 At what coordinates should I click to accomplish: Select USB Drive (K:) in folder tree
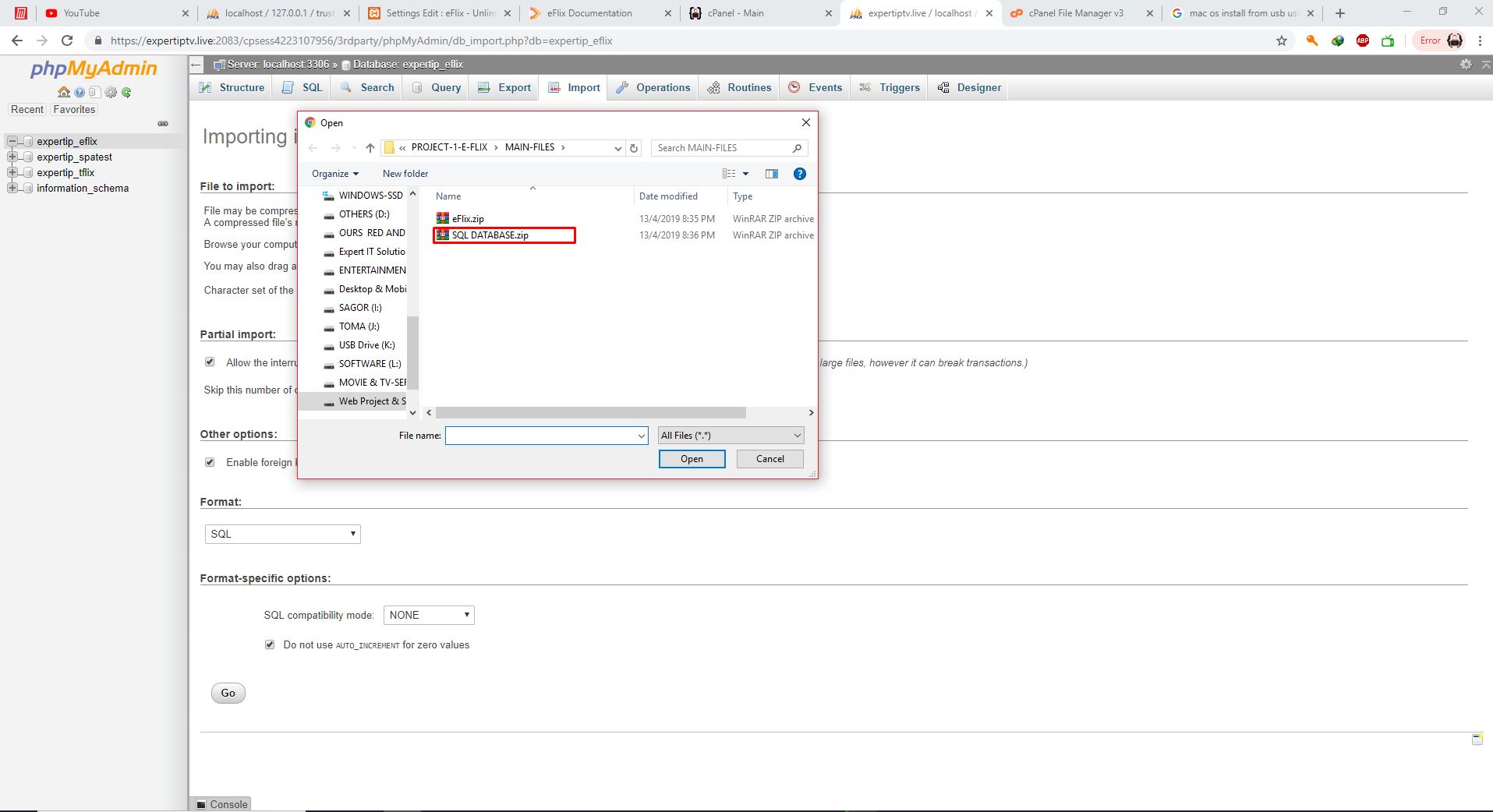click(x=360, y=345)
